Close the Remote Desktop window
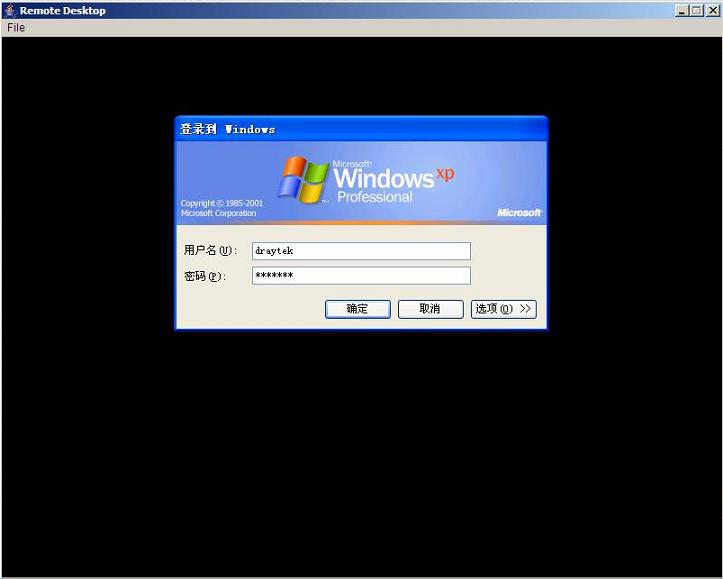 [x=712, y=11]
